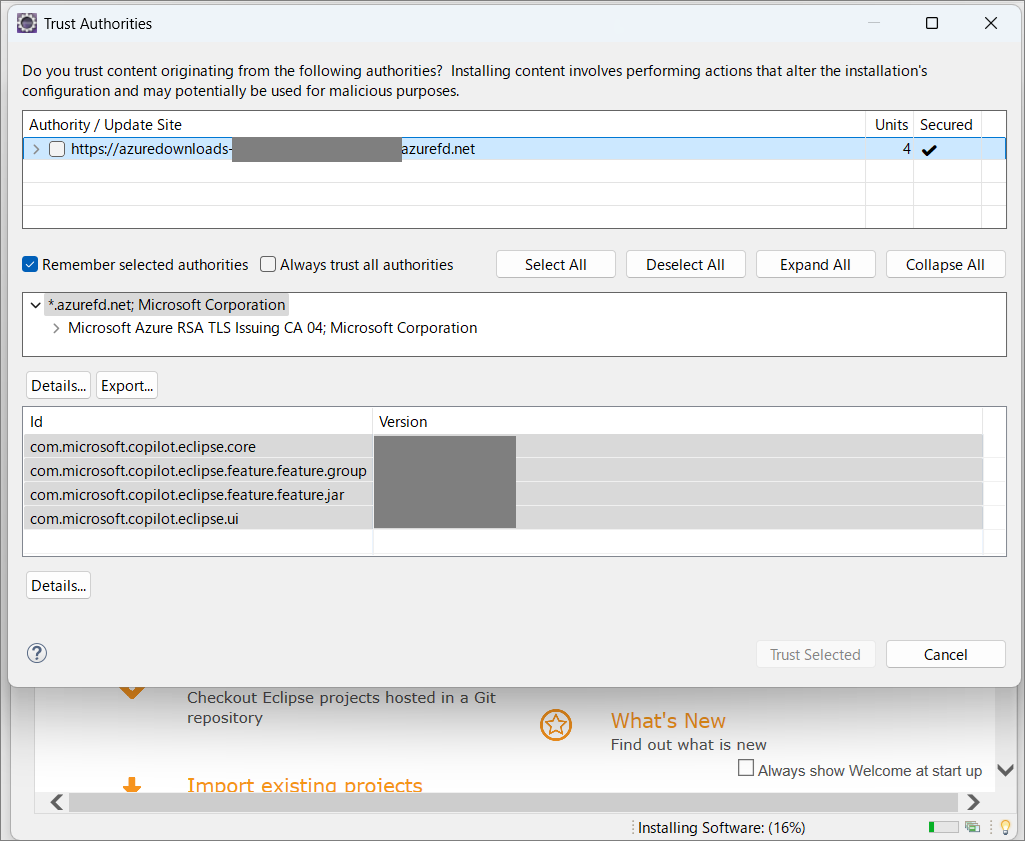Click the Welcome page horizontal scrollbar track
Viewport: 1025px width, 841px height.
(x=513, y=801)
